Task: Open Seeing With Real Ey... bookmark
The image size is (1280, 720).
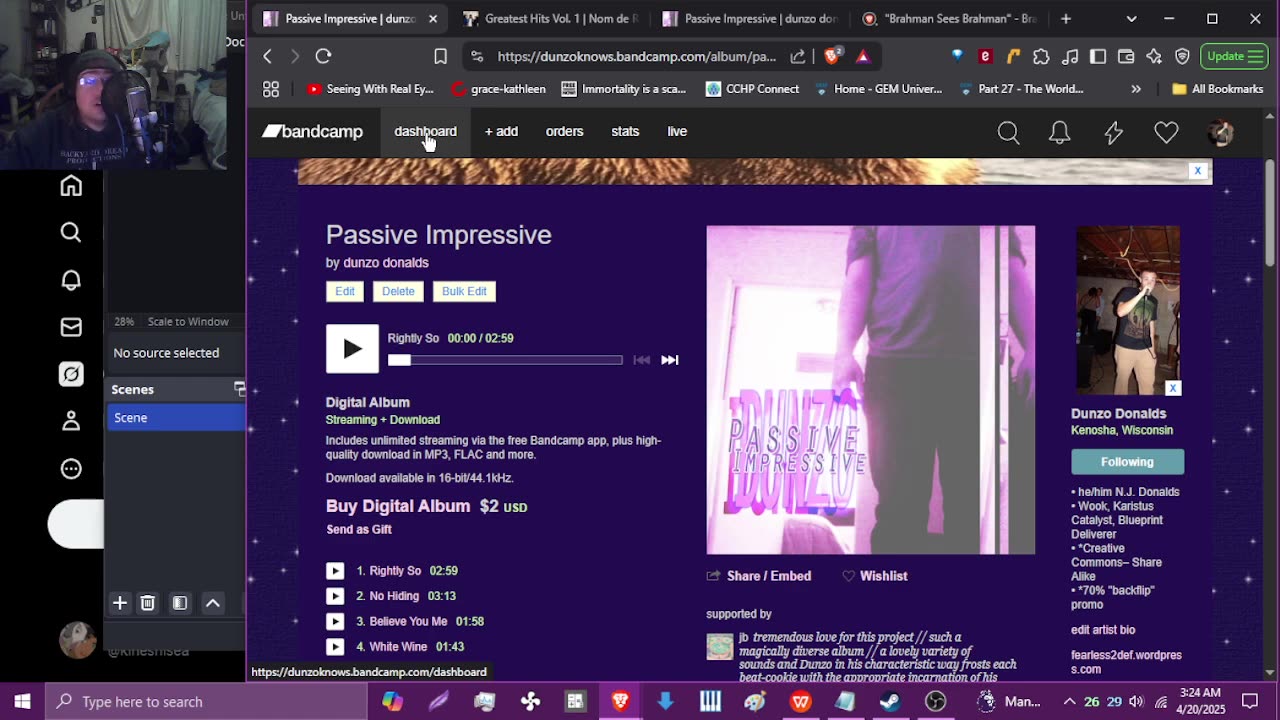Action: point(370,89)
